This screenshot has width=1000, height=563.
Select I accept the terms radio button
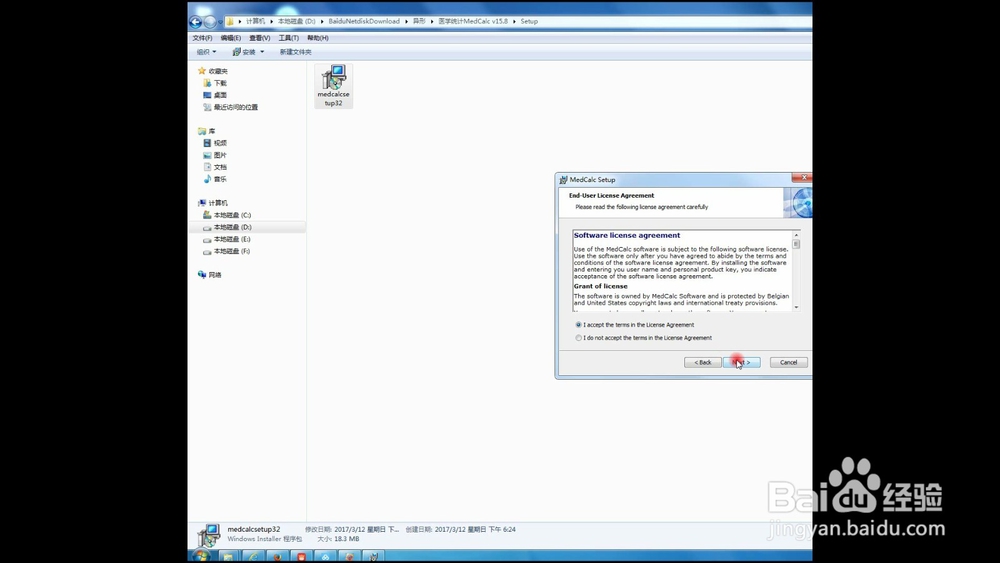(578, 325)
